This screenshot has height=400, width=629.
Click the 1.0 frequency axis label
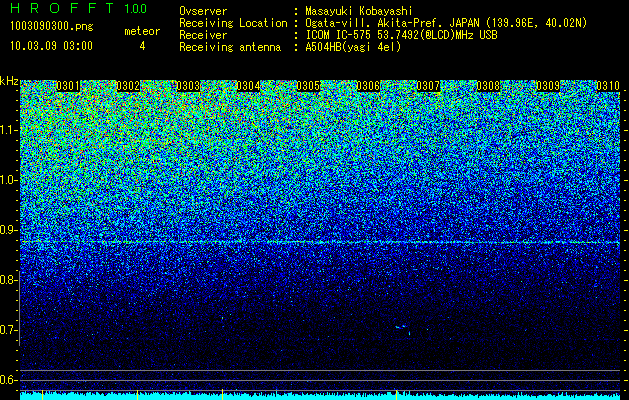(x=8, y=180)
